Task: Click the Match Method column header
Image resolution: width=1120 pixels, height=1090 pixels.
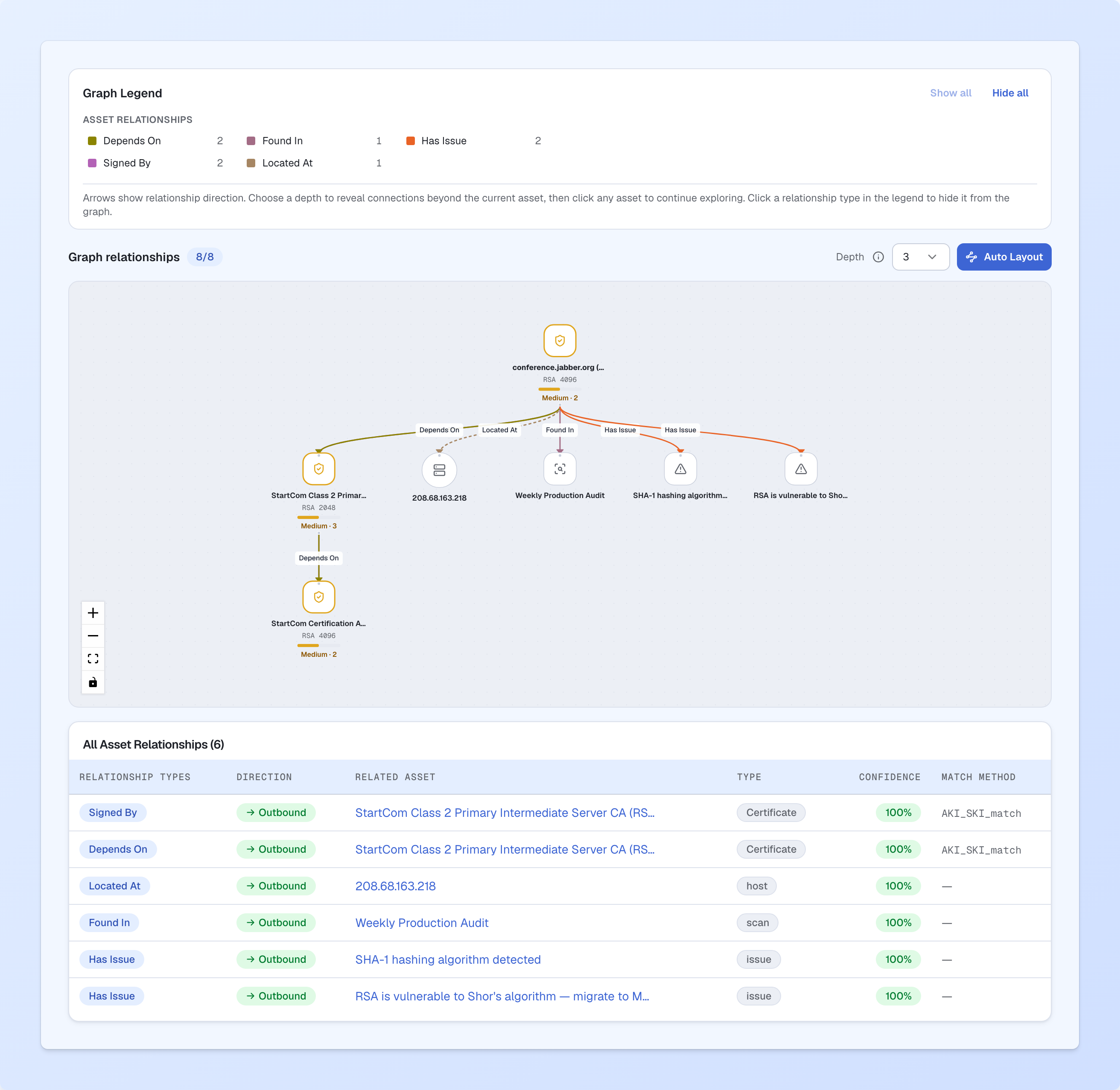Action: [978, 777]
